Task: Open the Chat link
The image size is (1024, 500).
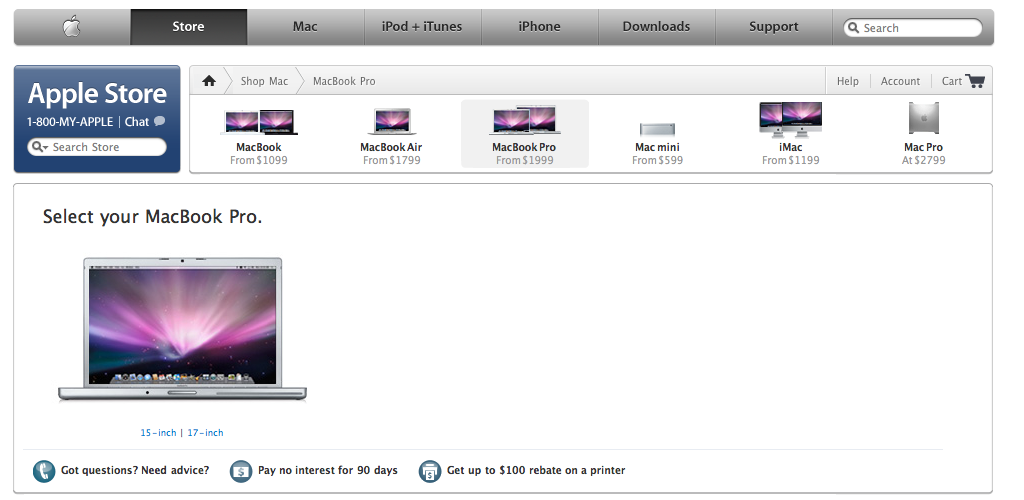Action: pos(137,122)
